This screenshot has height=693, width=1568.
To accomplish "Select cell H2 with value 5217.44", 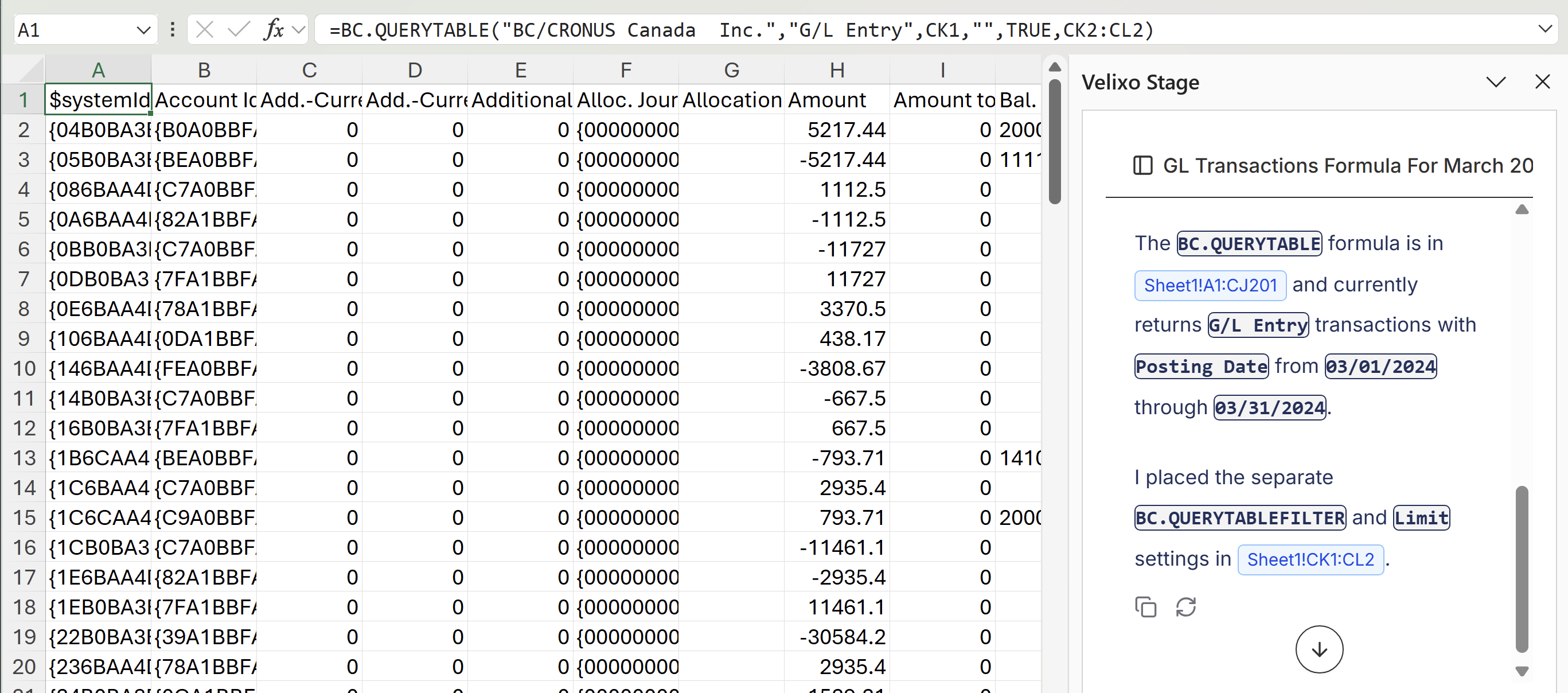I will [x=837, y=129].
